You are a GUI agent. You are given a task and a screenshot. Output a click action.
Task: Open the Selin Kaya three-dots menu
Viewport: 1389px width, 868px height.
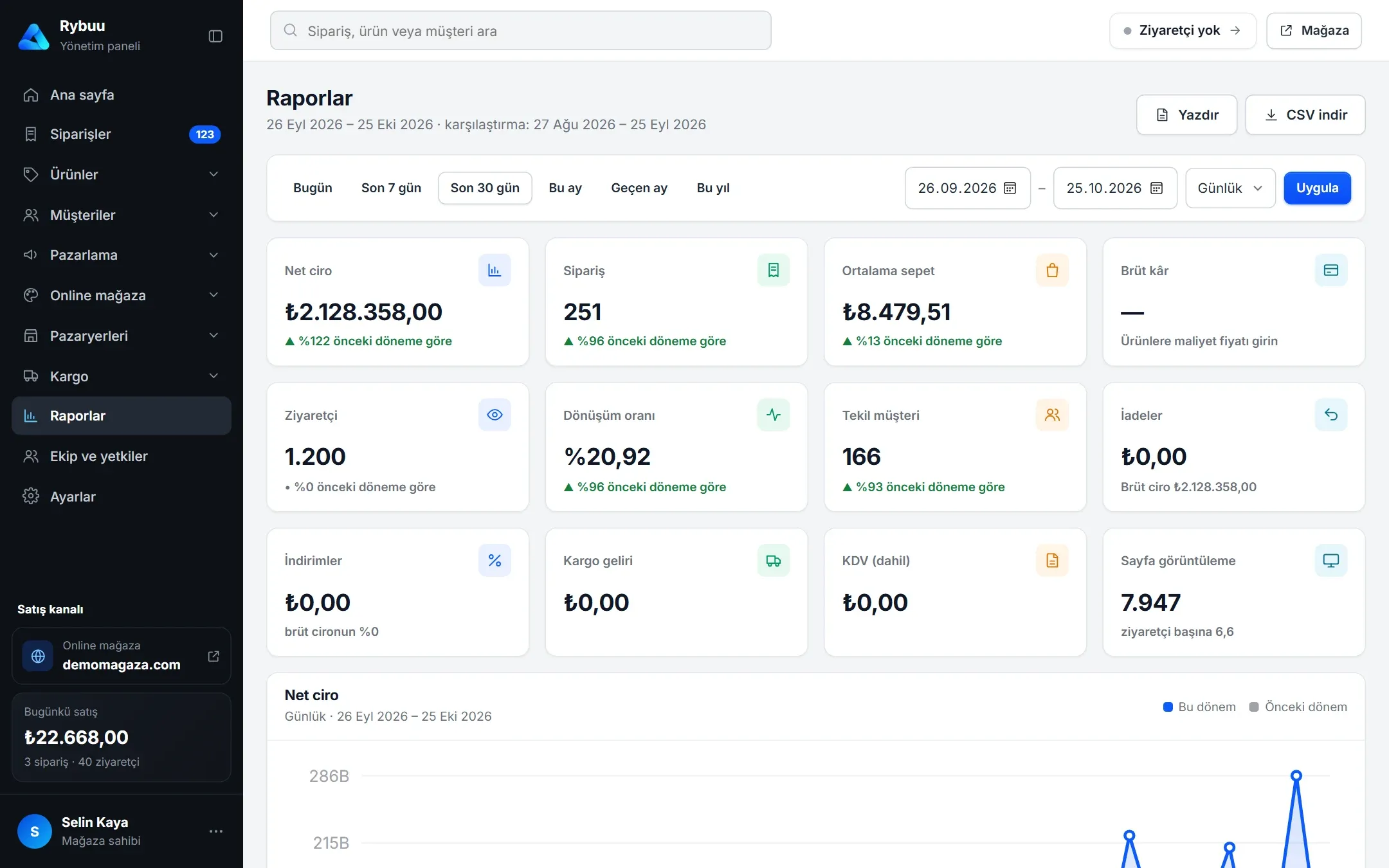point(216,831)
